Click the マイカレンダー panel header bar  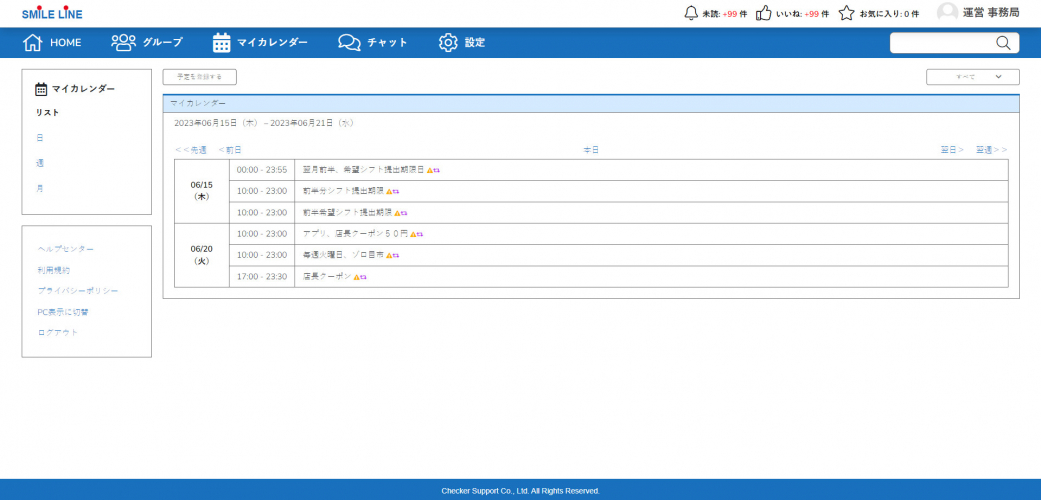tap(591, 104)
